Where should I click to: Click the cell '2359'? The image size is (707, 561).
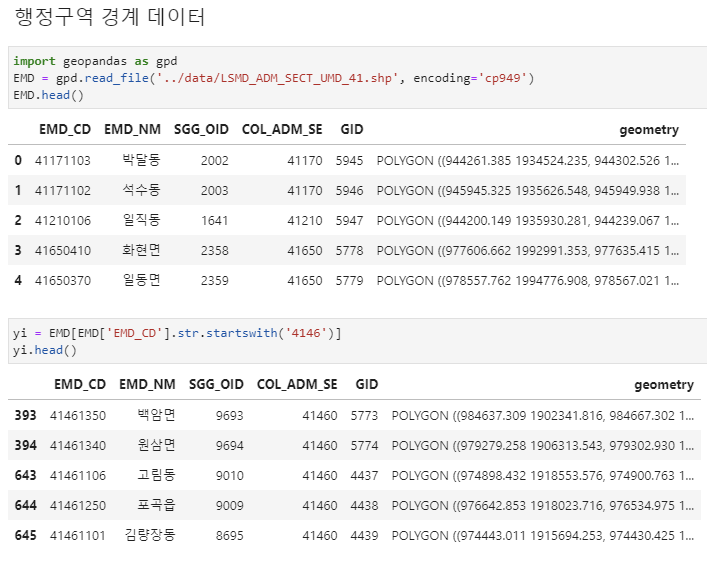215,280
